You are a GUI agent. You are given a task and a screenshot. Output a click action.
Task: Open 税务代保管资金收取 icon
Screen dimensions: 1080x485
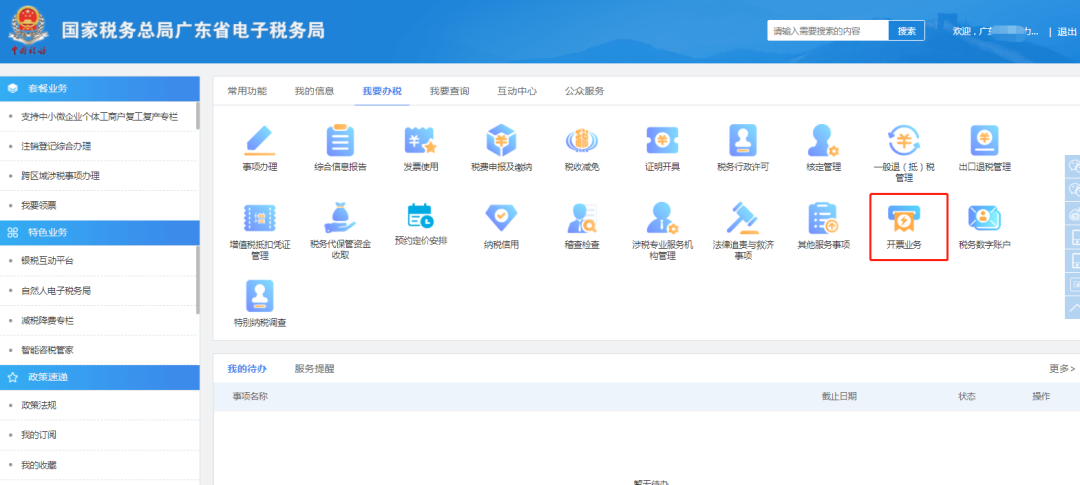point(340,218)
